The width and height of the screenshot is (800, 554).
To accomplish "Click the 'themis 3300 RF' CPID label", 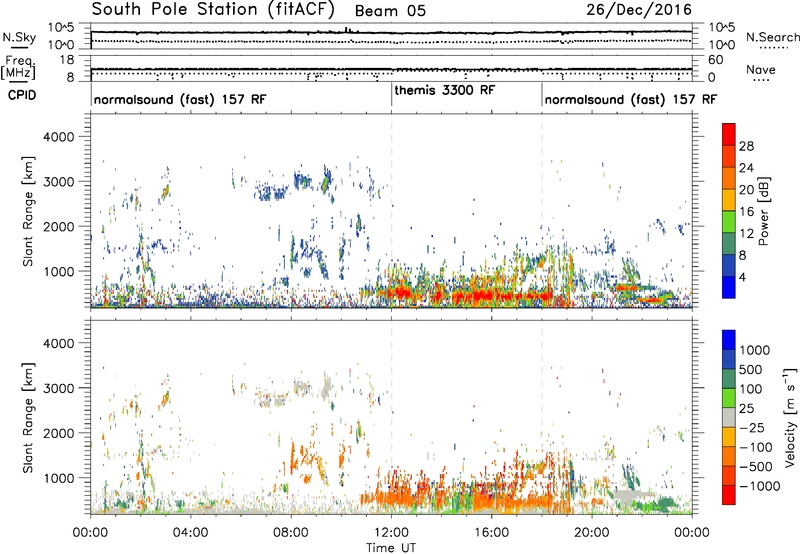I will [x=444, y=90].
